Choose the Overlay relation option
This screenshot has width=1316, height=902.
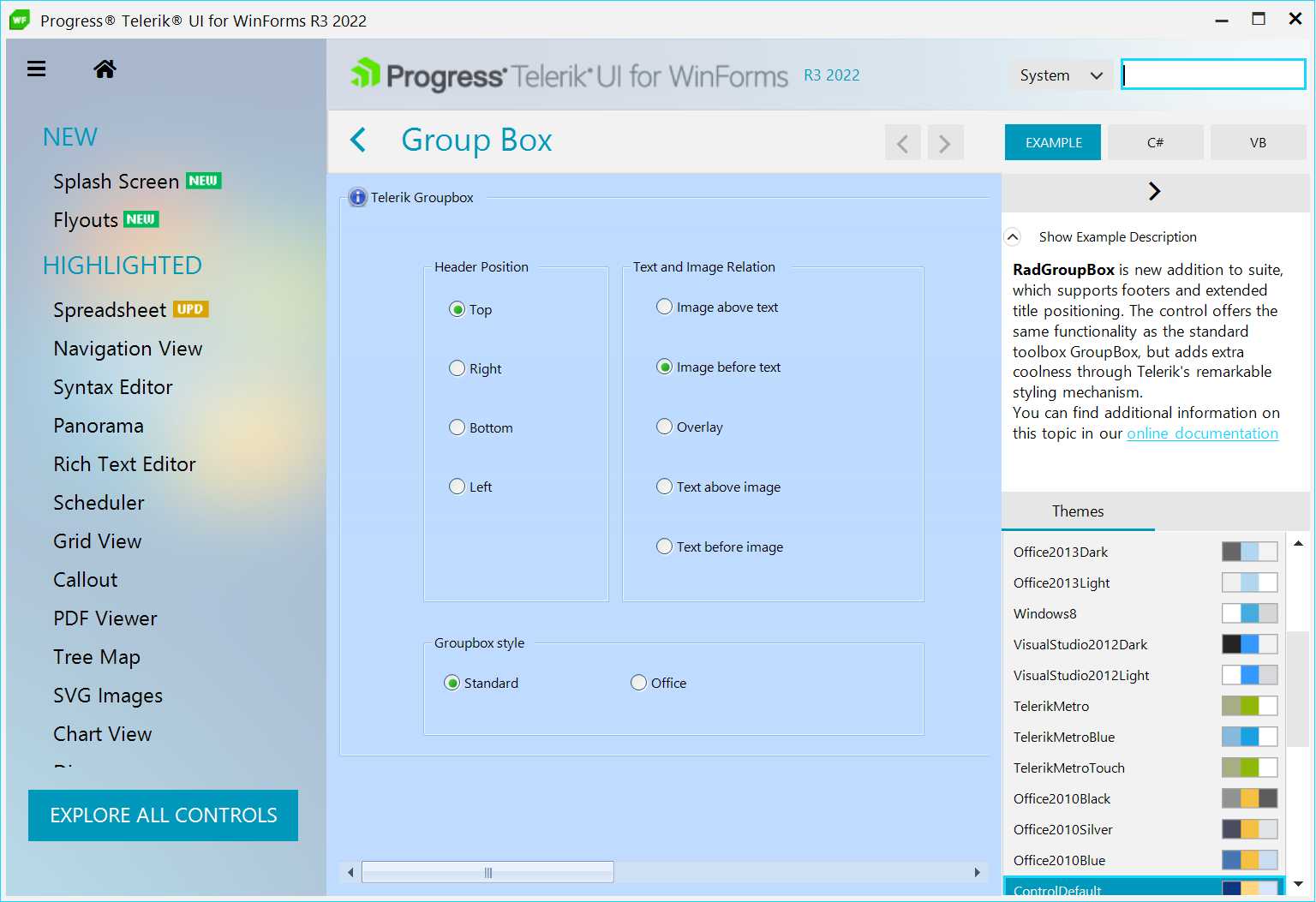click(x=690, y=427)
